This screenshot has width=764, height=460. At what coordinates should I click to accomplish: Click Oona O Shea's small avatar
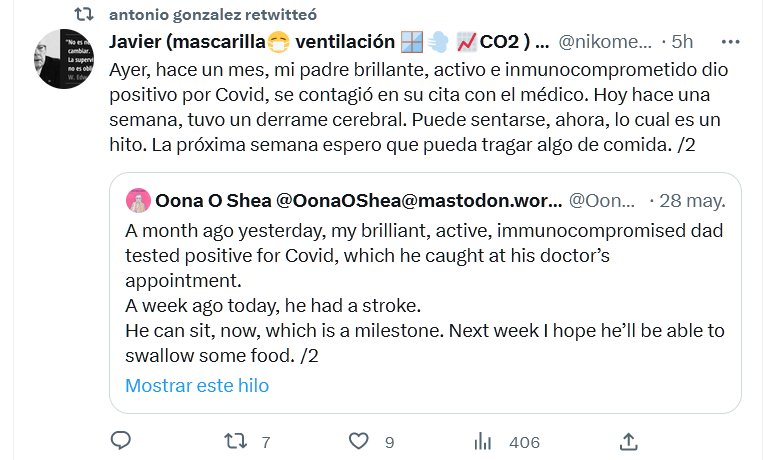pyautogui.click(x=137, y=200)
